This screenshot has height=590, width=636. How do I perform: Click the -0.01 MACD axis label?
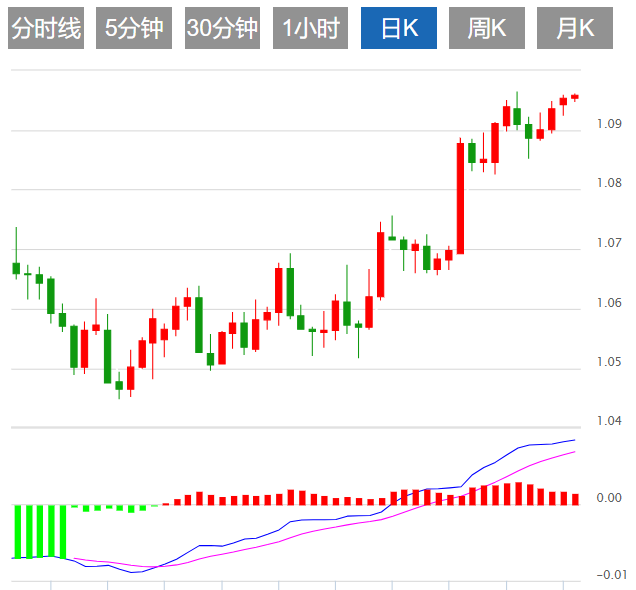click(611, 575)
